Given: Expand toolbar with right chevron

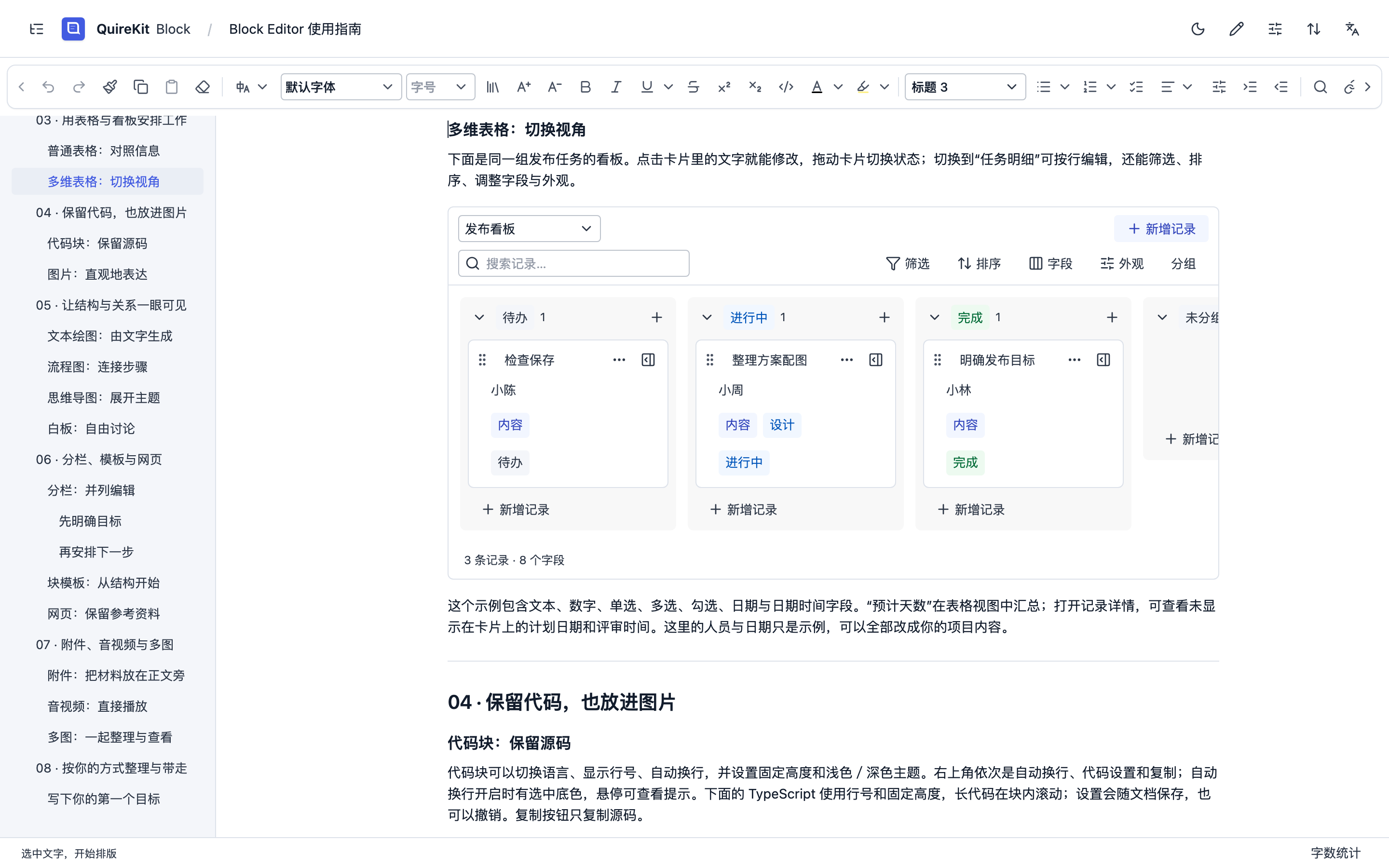Looking at the screenshot, I should [1368, 87].
